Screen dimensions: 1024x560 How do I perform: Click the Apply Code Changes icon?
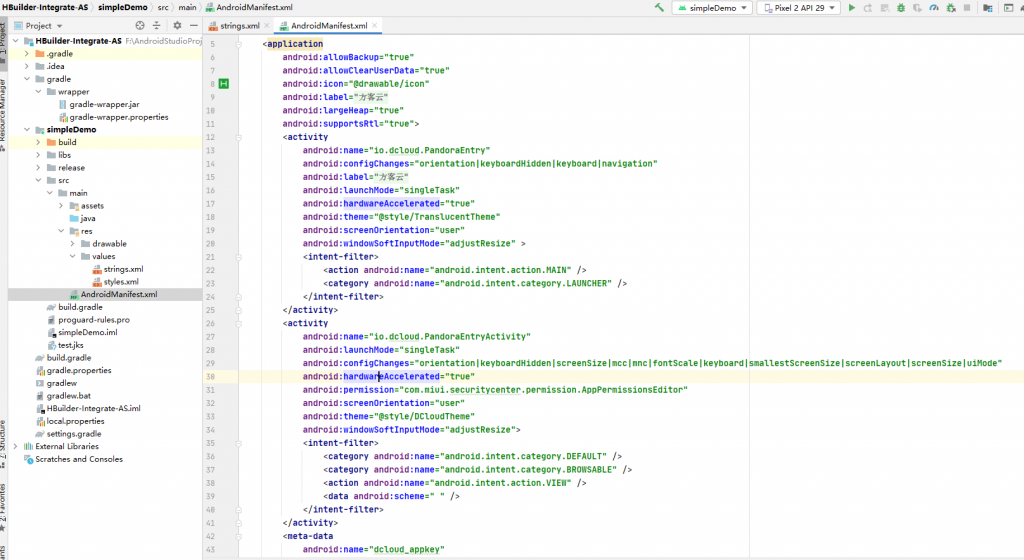pos(885,8)
